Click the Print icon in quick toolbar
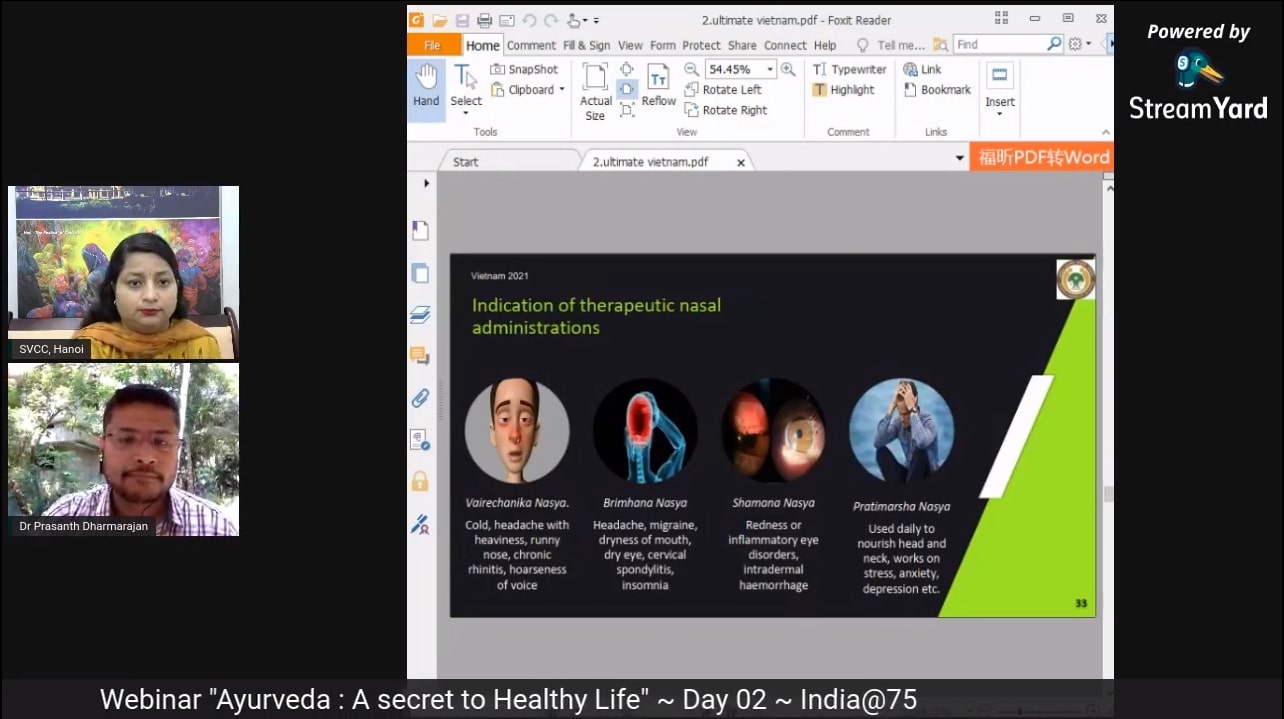 pyautogui.click(x=484, y=20)
